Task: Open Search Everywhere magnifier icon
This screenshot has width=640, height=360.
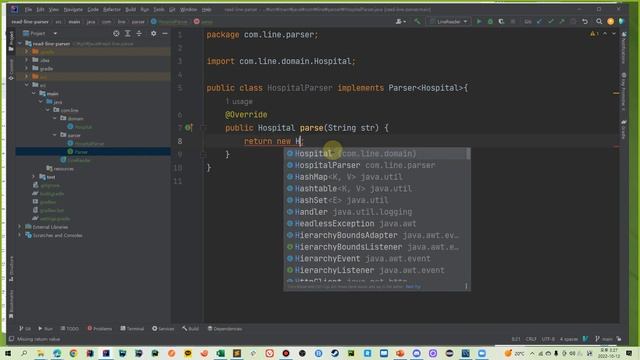Action: (x=599, y=21)
